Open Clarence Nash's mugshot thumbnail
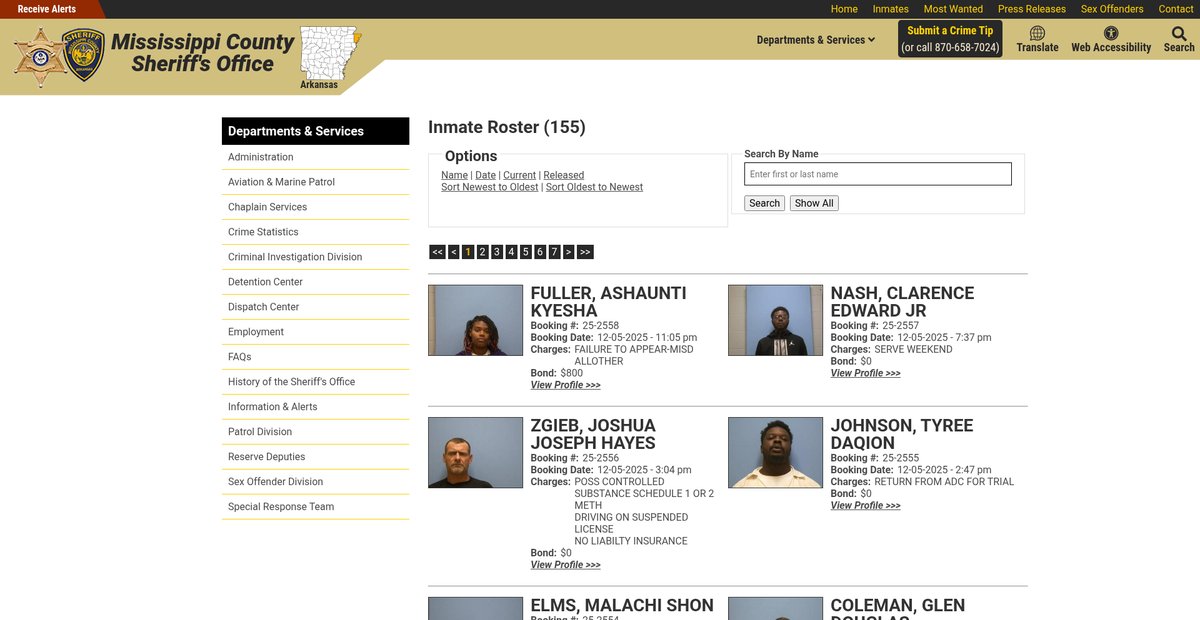The image size is (1200, 620). [x=775, y=320]
